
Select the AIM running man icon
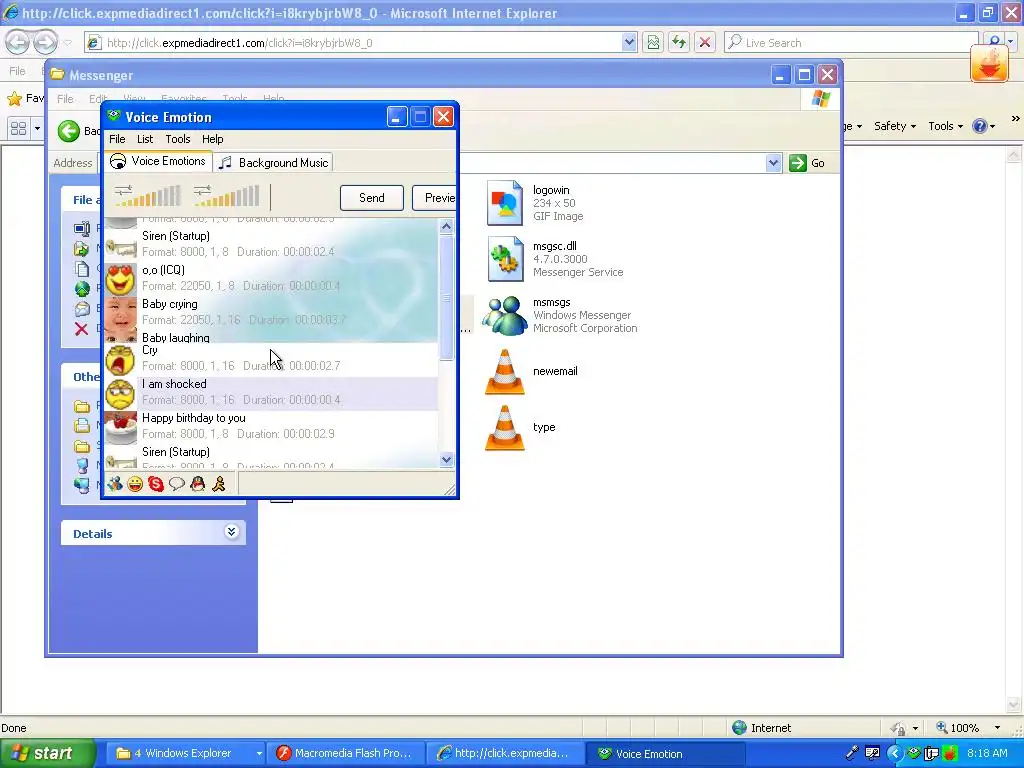click(219, 484)
